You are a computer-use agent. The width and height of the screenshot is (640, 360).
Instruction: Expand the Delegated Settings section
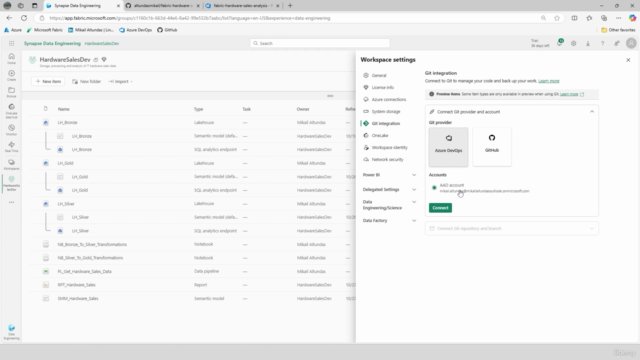pyautogui.click(x=389, y=189)
